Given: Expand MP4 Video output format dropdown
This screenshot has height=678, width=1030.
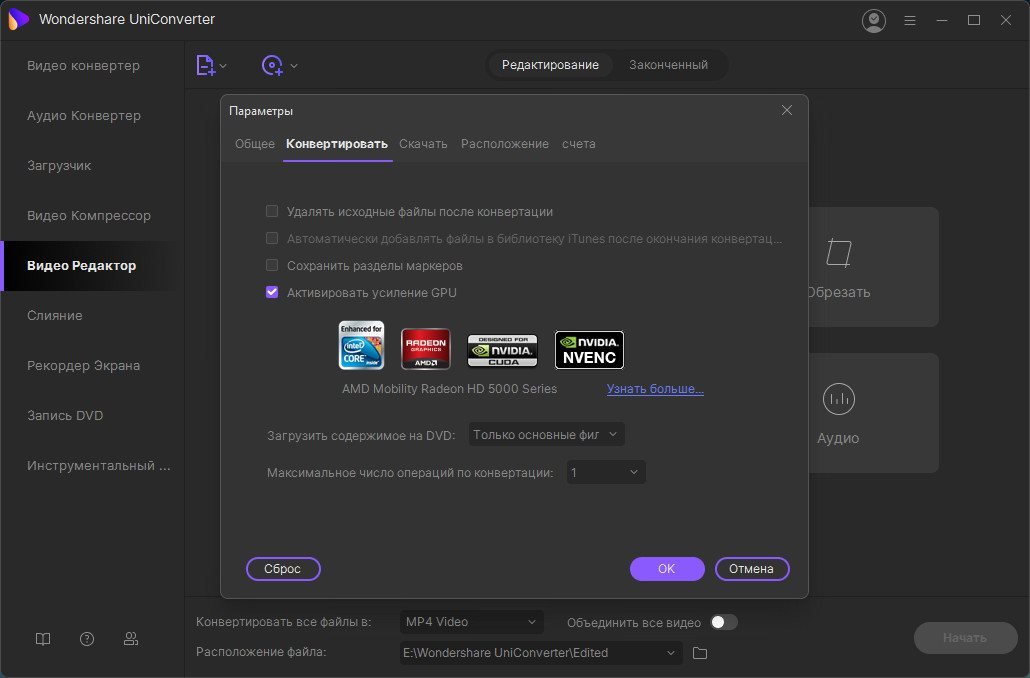Looking at the screenshot, I should pos(472,622).
